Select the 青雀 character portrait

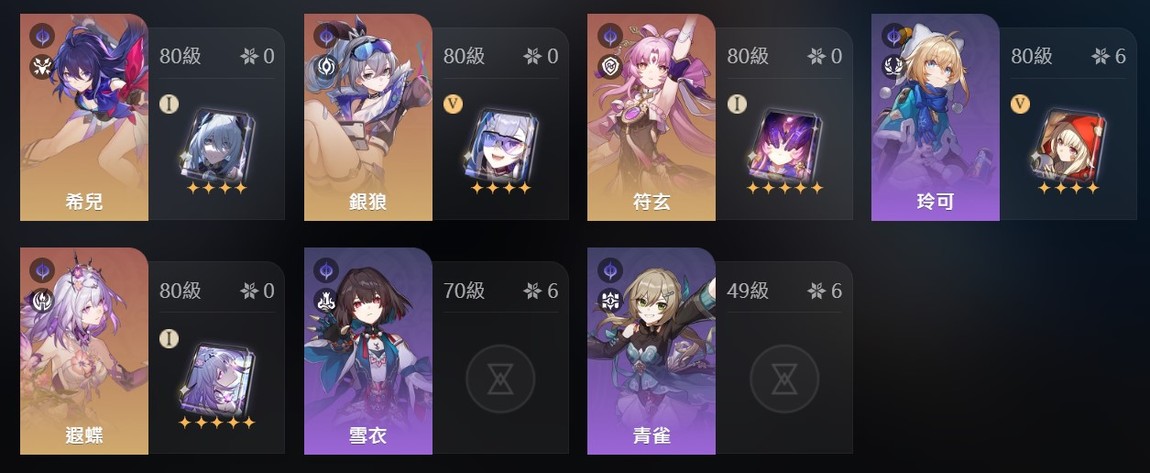651,351
